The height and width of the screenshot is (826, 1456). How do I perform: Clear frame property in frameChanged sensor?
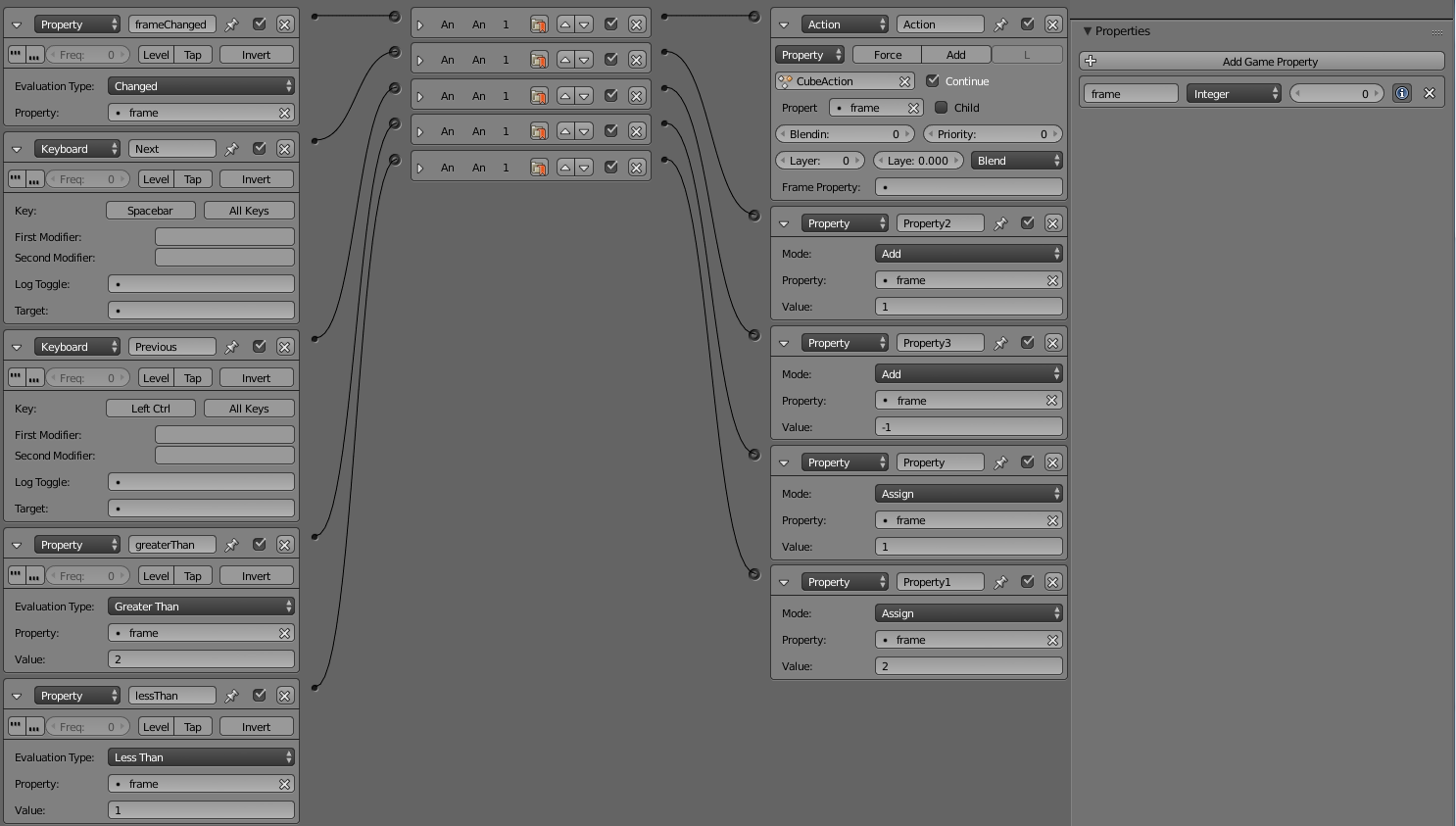click(x=284, y=113)
